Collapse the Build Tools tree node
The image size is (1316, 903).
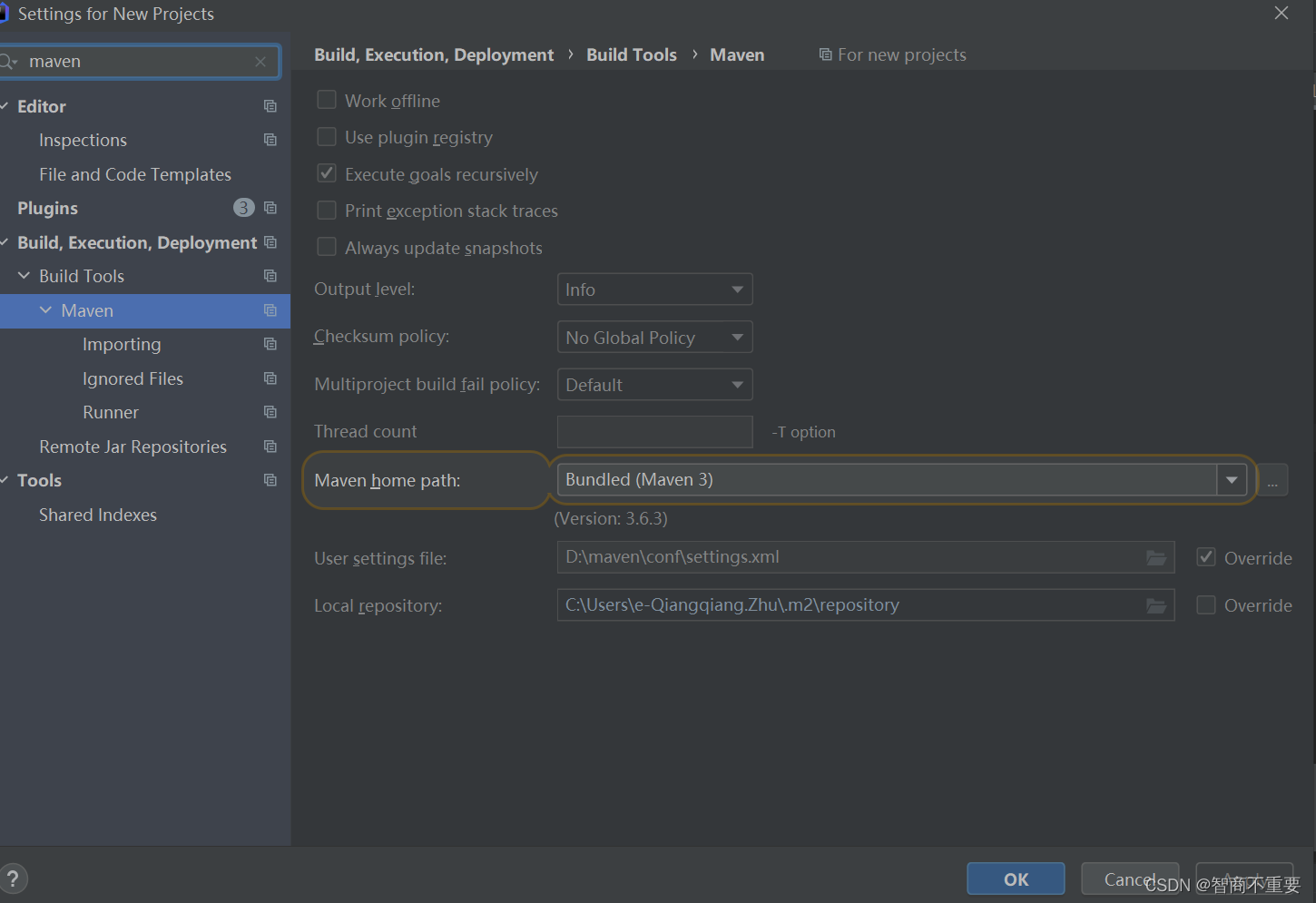[25, 276]
